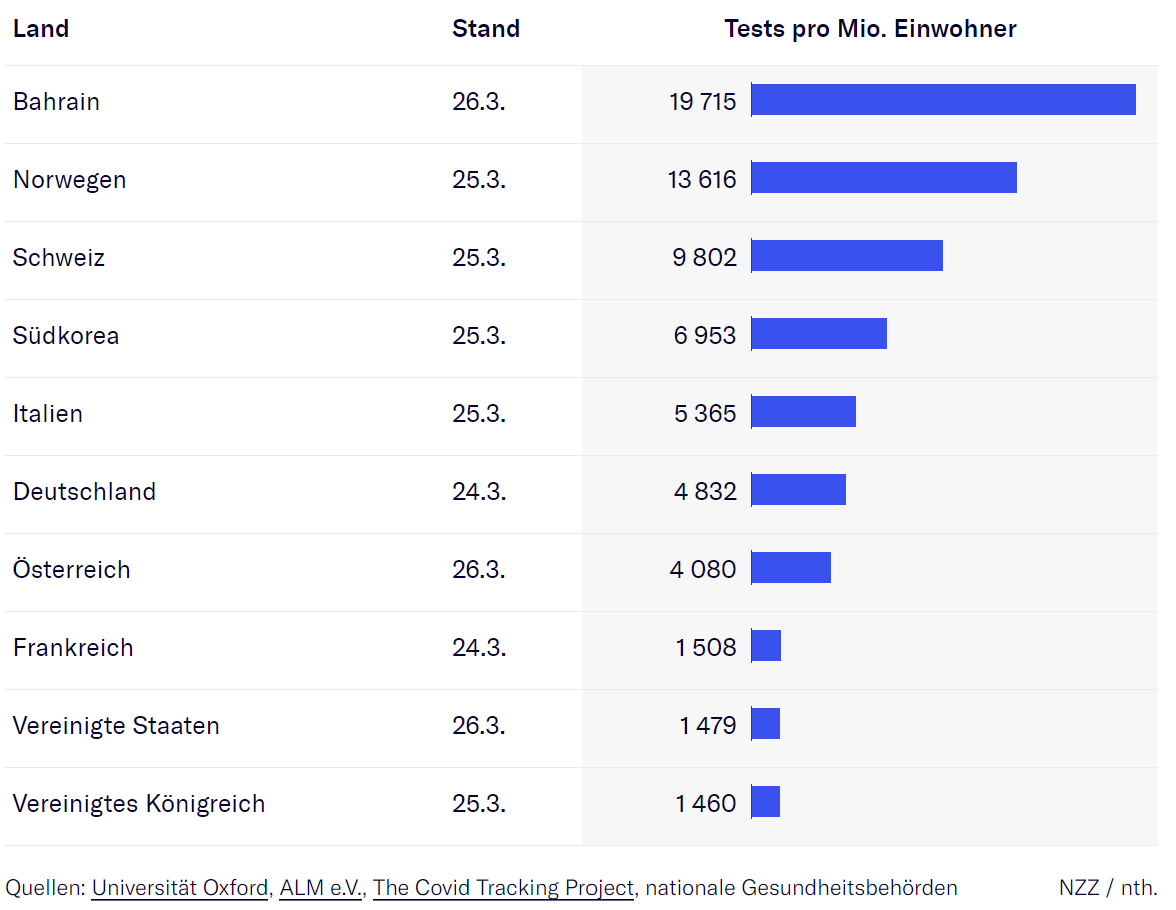Click the Stand column header
The width and height of the screenshot is (1176, 910).
point(486,29)
